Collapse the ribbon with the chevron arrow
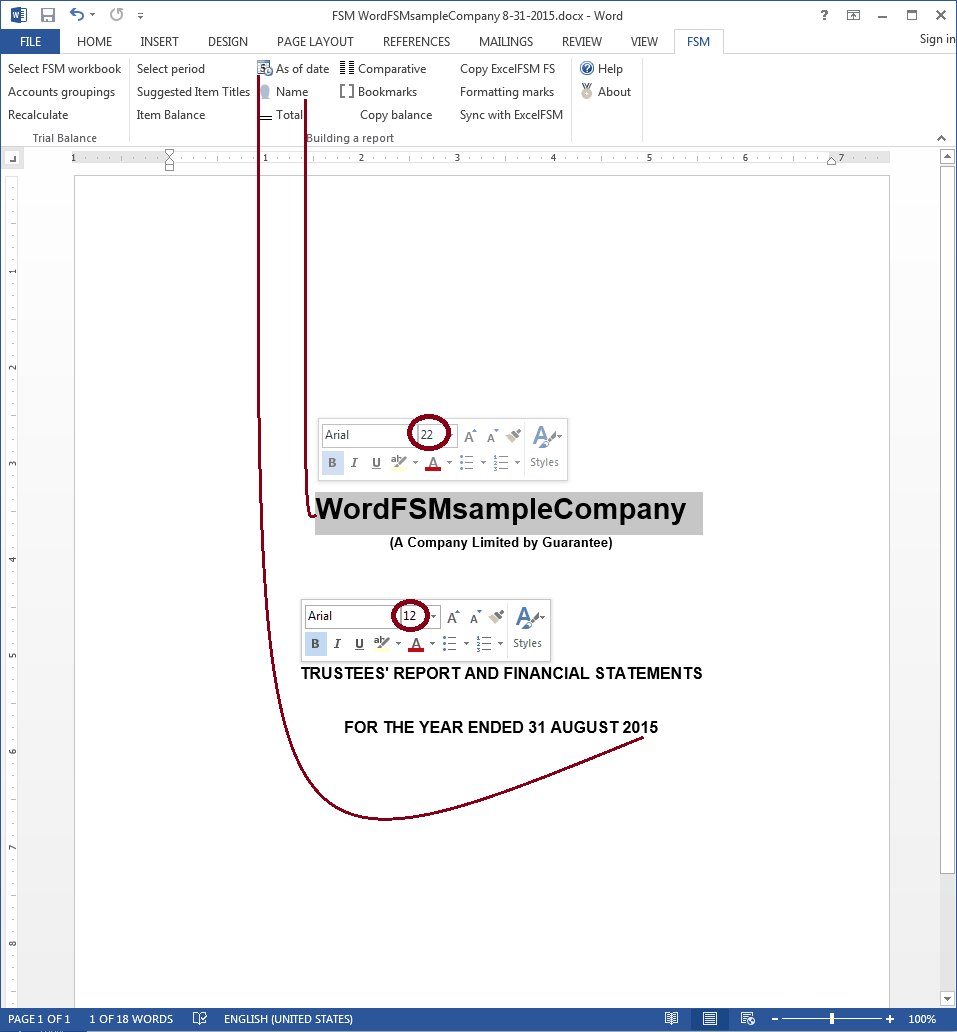This screenshot has height=1032, width=957. [941, 138]
